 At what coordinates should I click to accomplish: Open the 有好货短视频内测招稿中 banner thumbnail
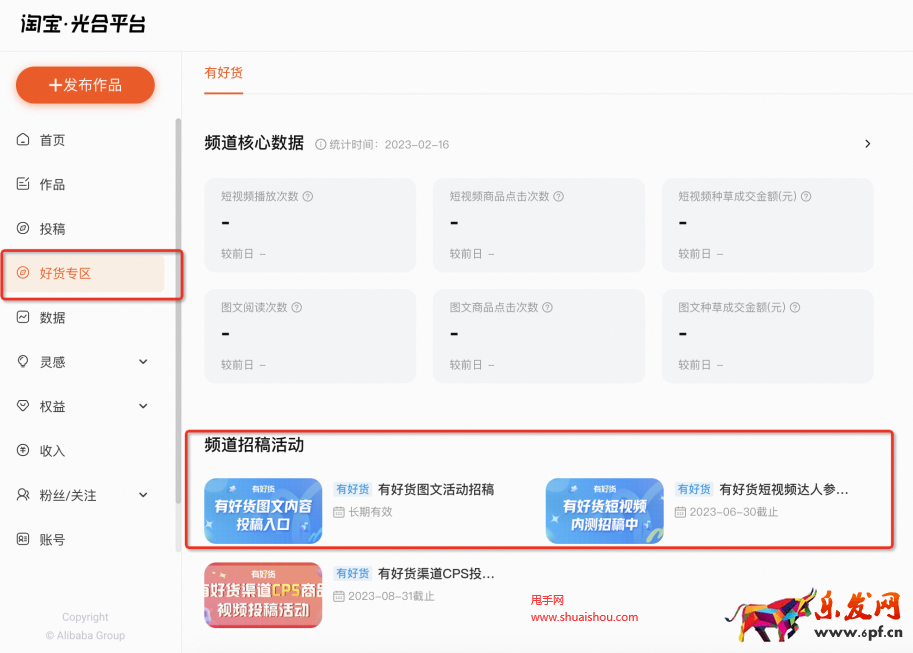coord(604,511)
